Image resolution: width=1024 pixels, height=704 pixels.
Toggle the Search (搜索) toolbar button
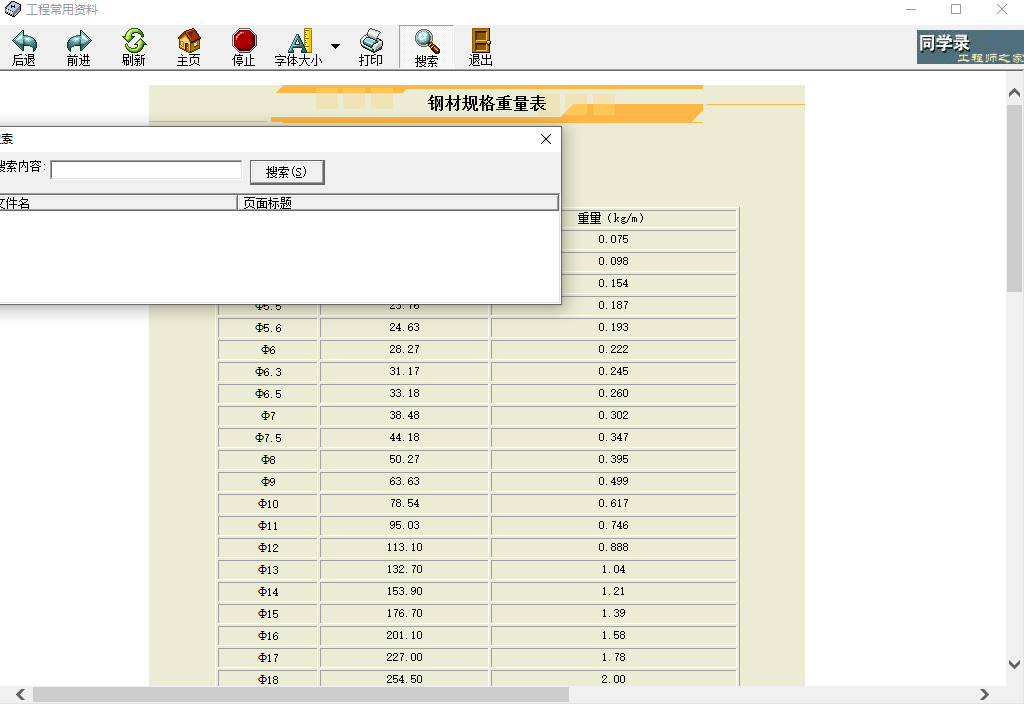click(427, 47)
